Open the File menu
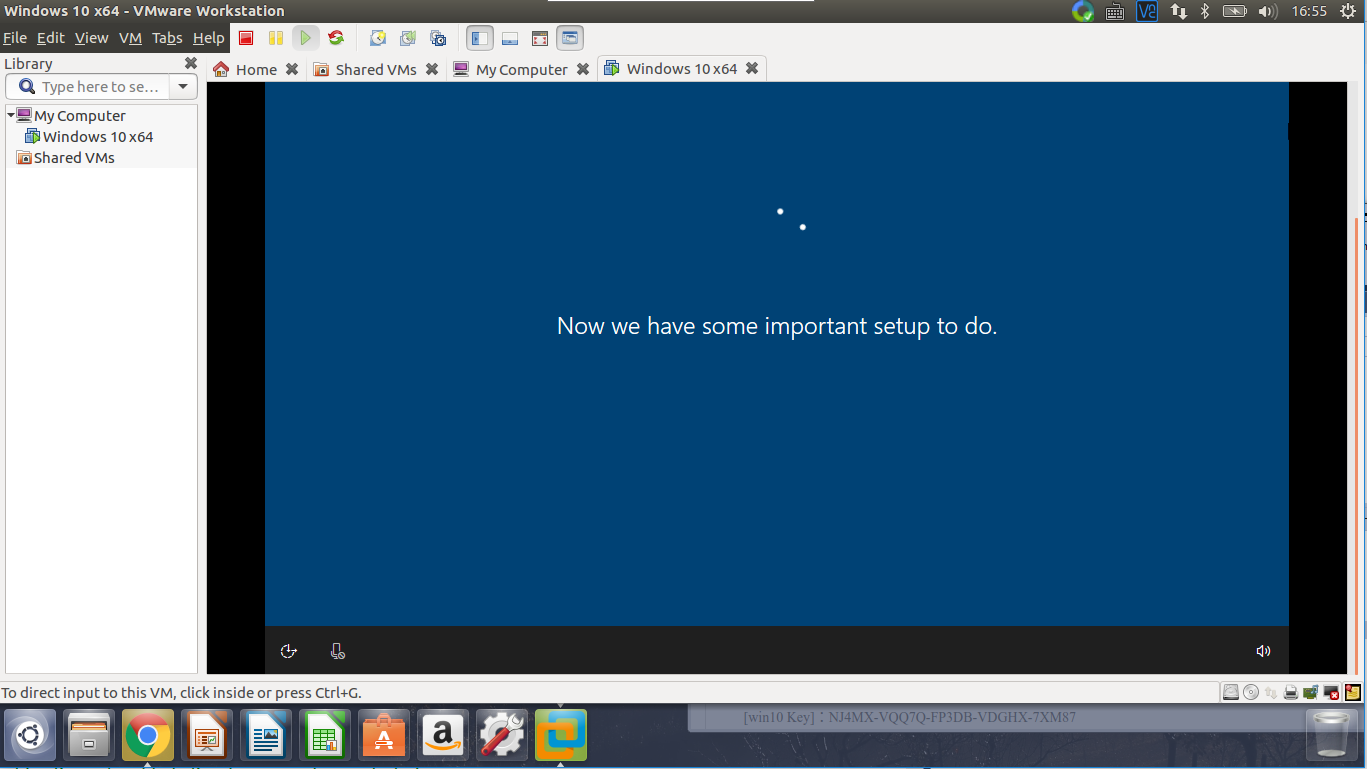1367x769 pixels. [15, 38]
